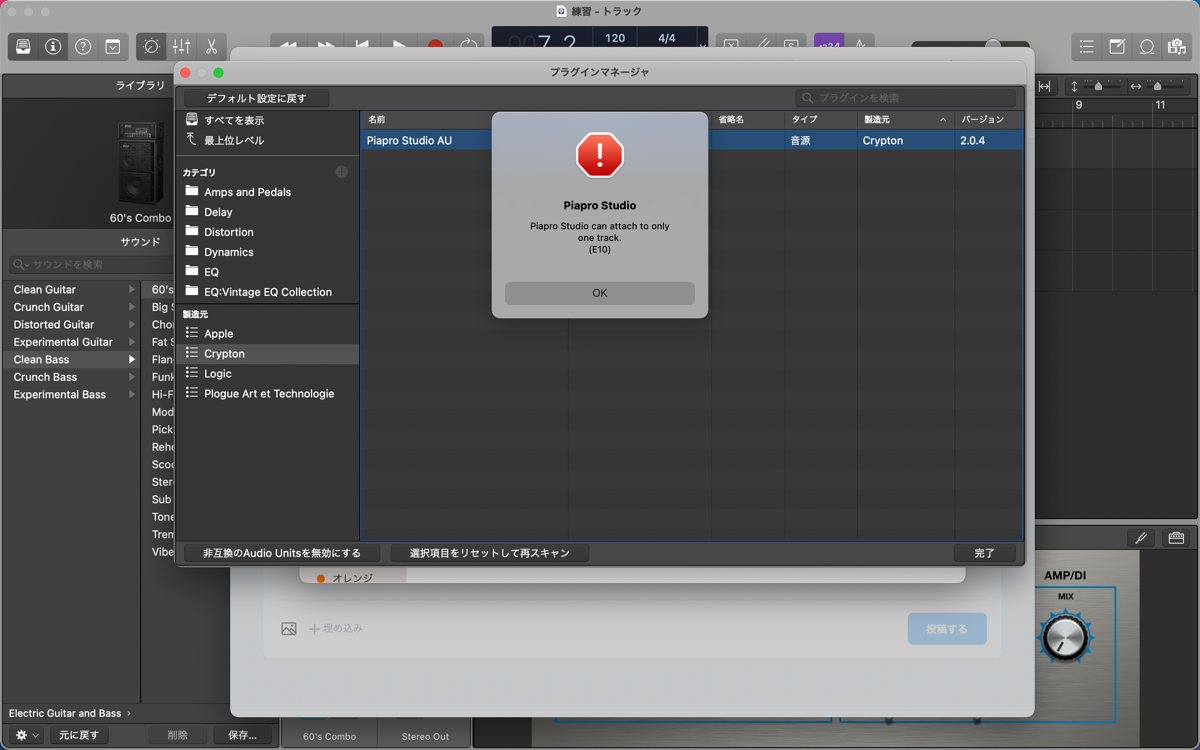Open the Inspector info button
The image size is (1200, 750).
pyautogui.click(x=53, y=46)
